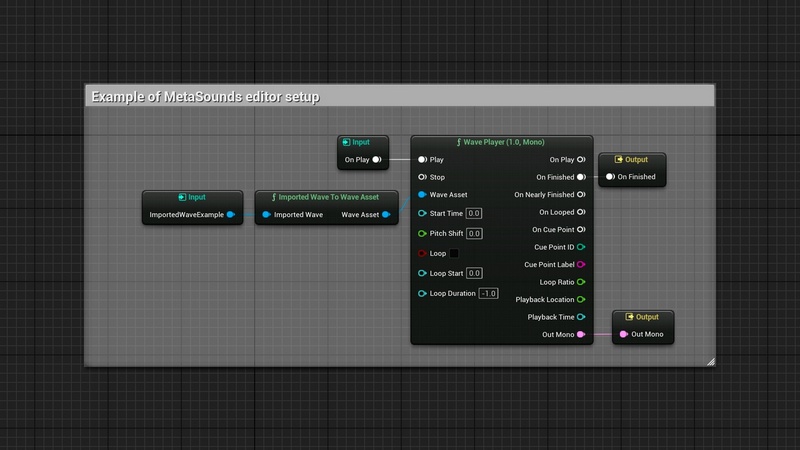Select the Out Mono Output node header
800x450 pixels.
(642, 316)
